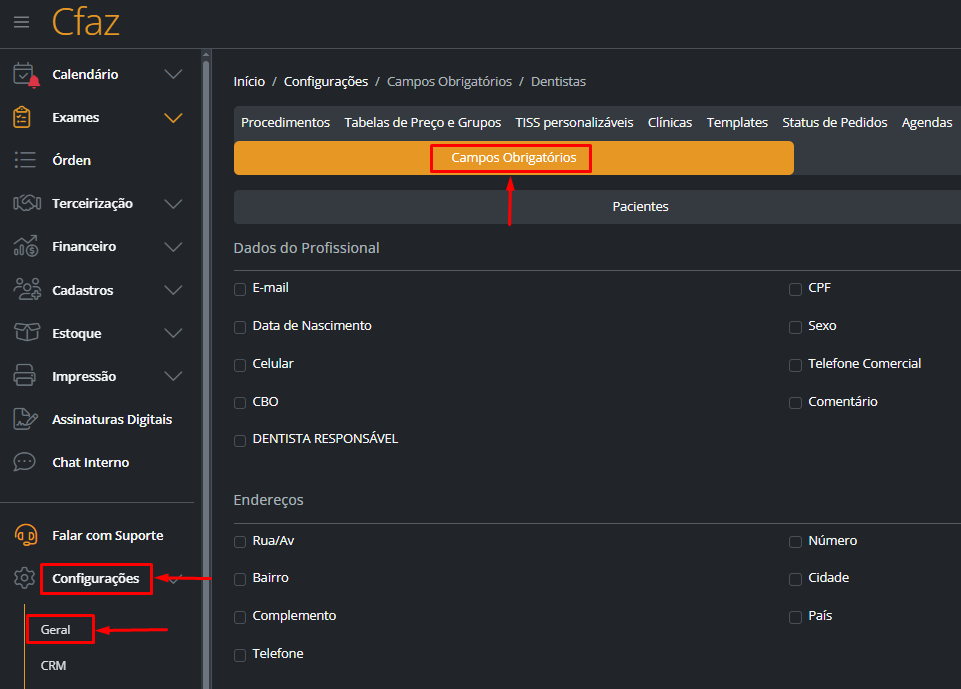Switch to Status de Pedidos tab
961x689 pixels.
pos(835,123)
